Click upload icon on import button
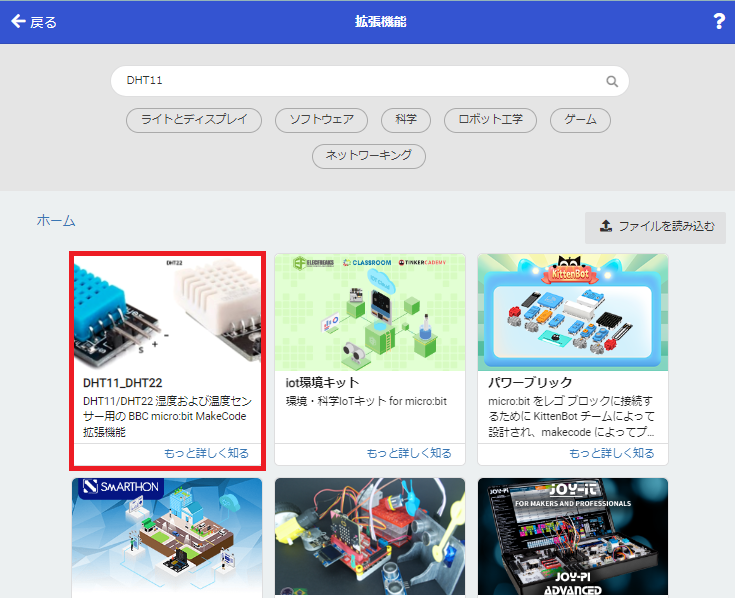The height and width of the screenshot is (598, 735). (606, 226)
